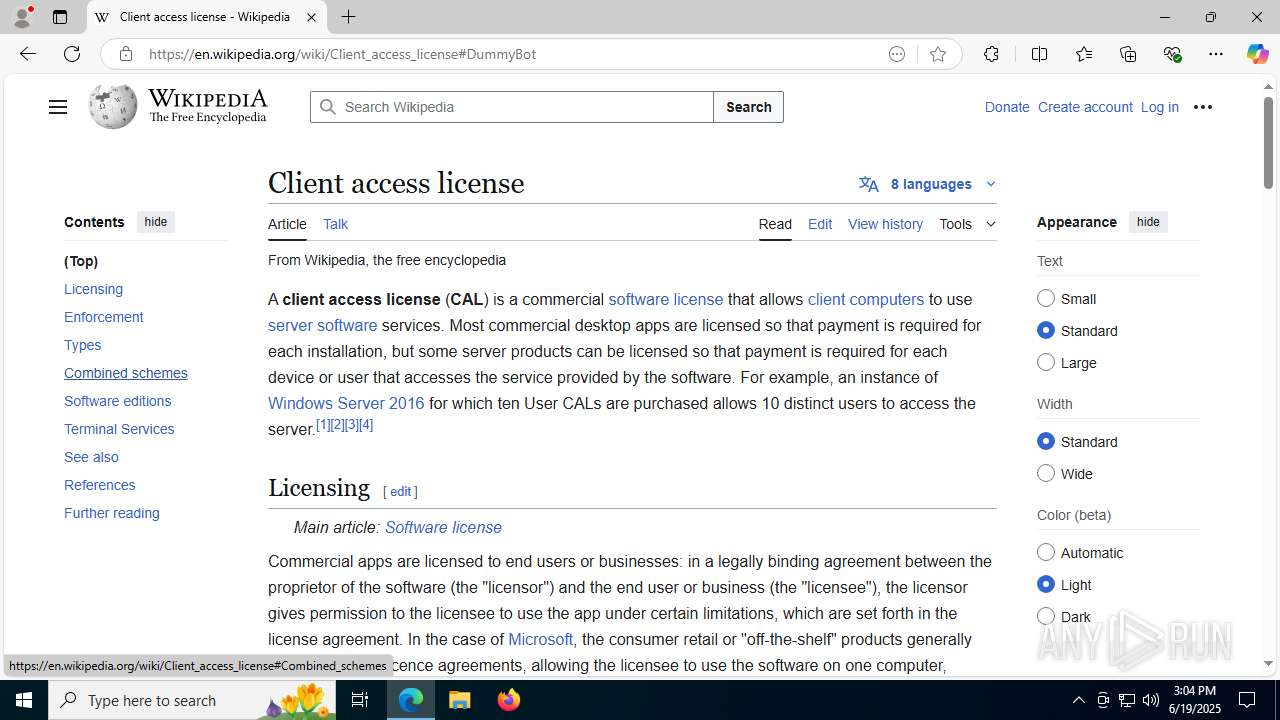This screenshot has height=720, width=1280.
Task: Open Favorites list icon
Action: point(1084,54)
